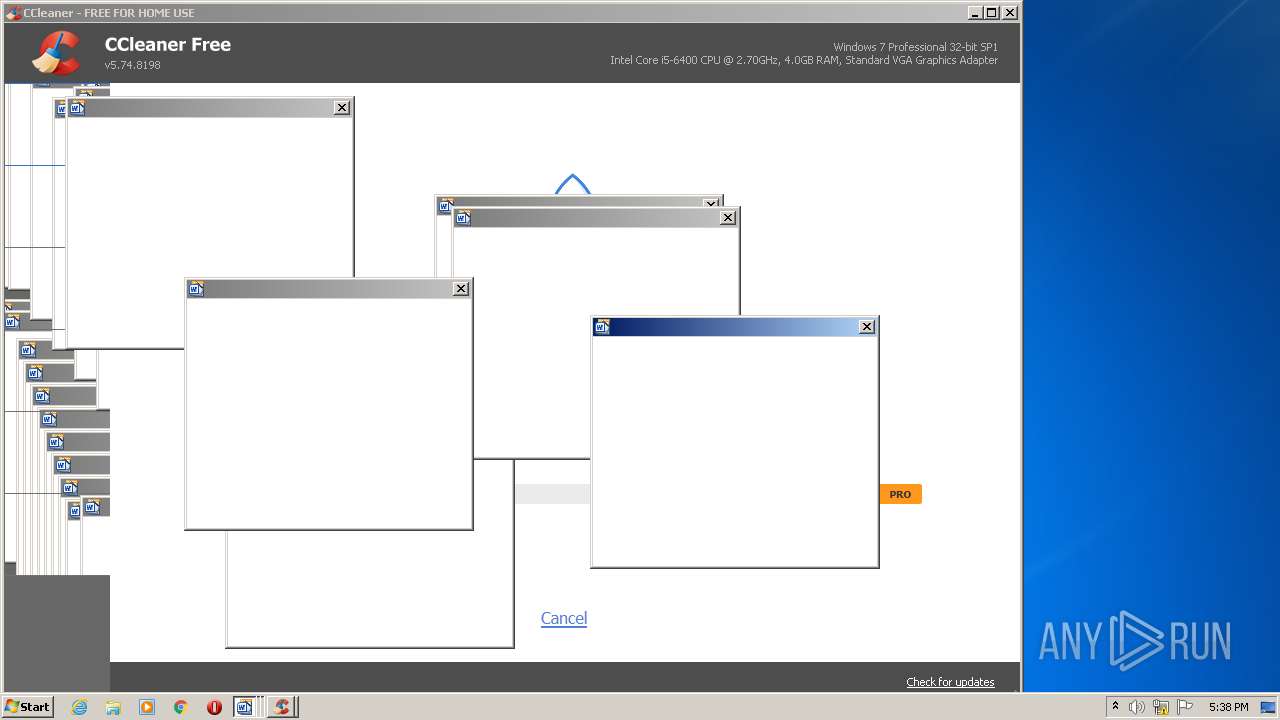Screen dimensions: 1280x720
Task: Click the CCleaner Free title text
Action: point(168,44)
